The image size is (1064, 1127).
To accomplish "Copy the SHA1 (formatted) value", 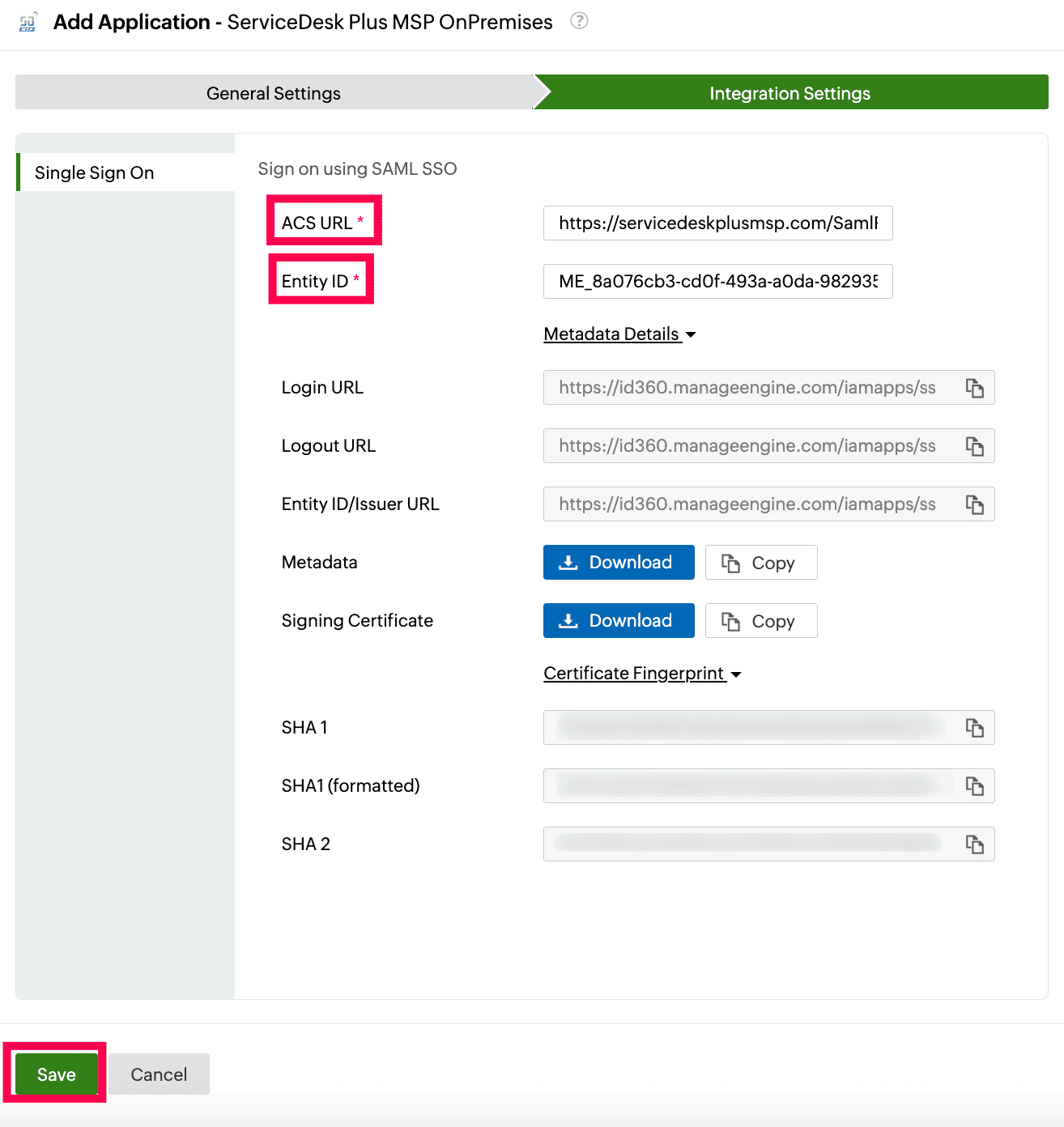I will click(x=974, y=785).
